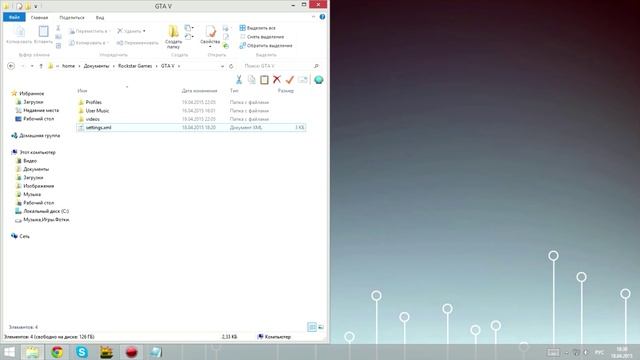Open Избранное (Favorites) in the sidebar
Viewport: 640px width, 360px height.
coord(31,93)
